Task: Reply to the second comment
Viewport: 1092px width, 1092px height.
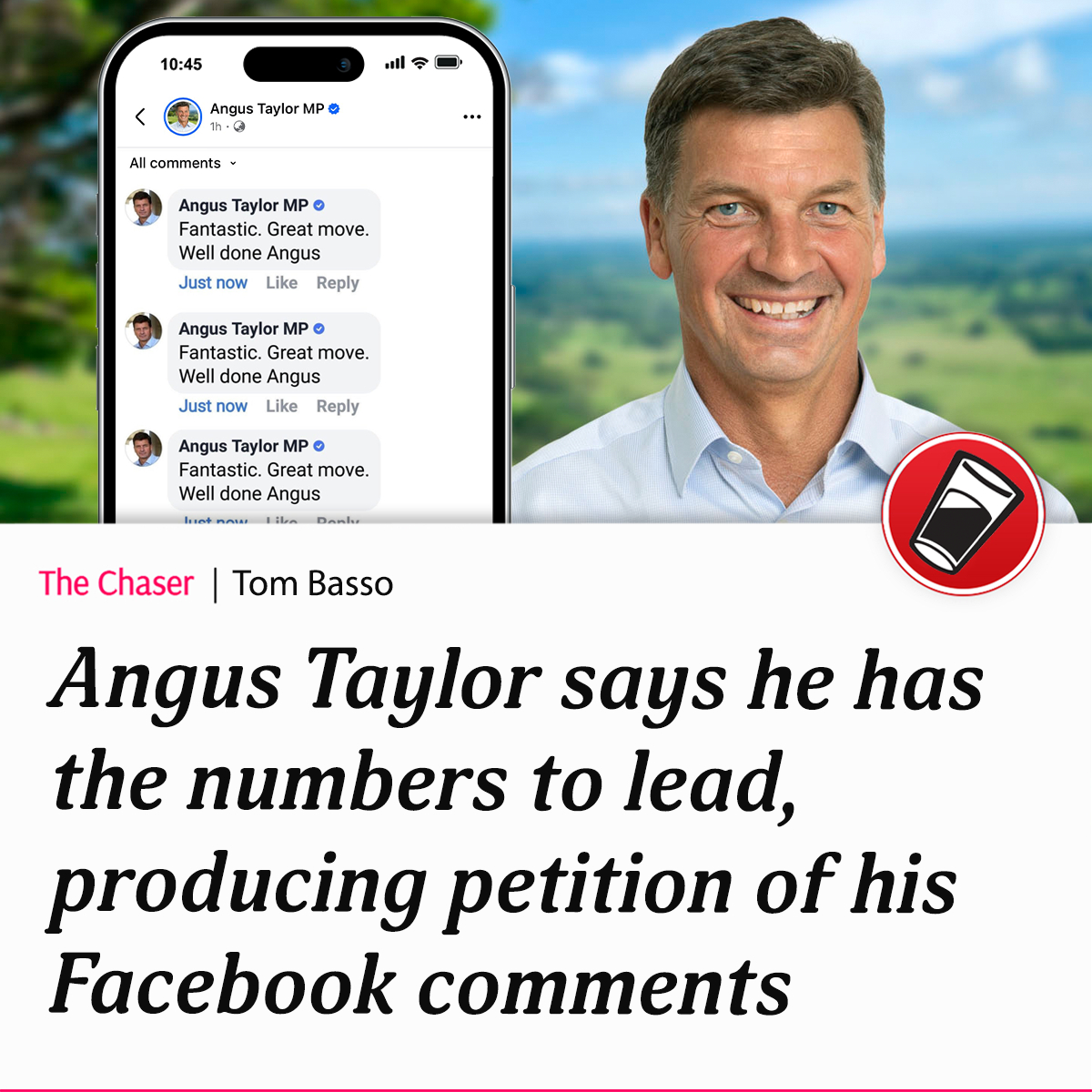Action: tap(338, 406)
